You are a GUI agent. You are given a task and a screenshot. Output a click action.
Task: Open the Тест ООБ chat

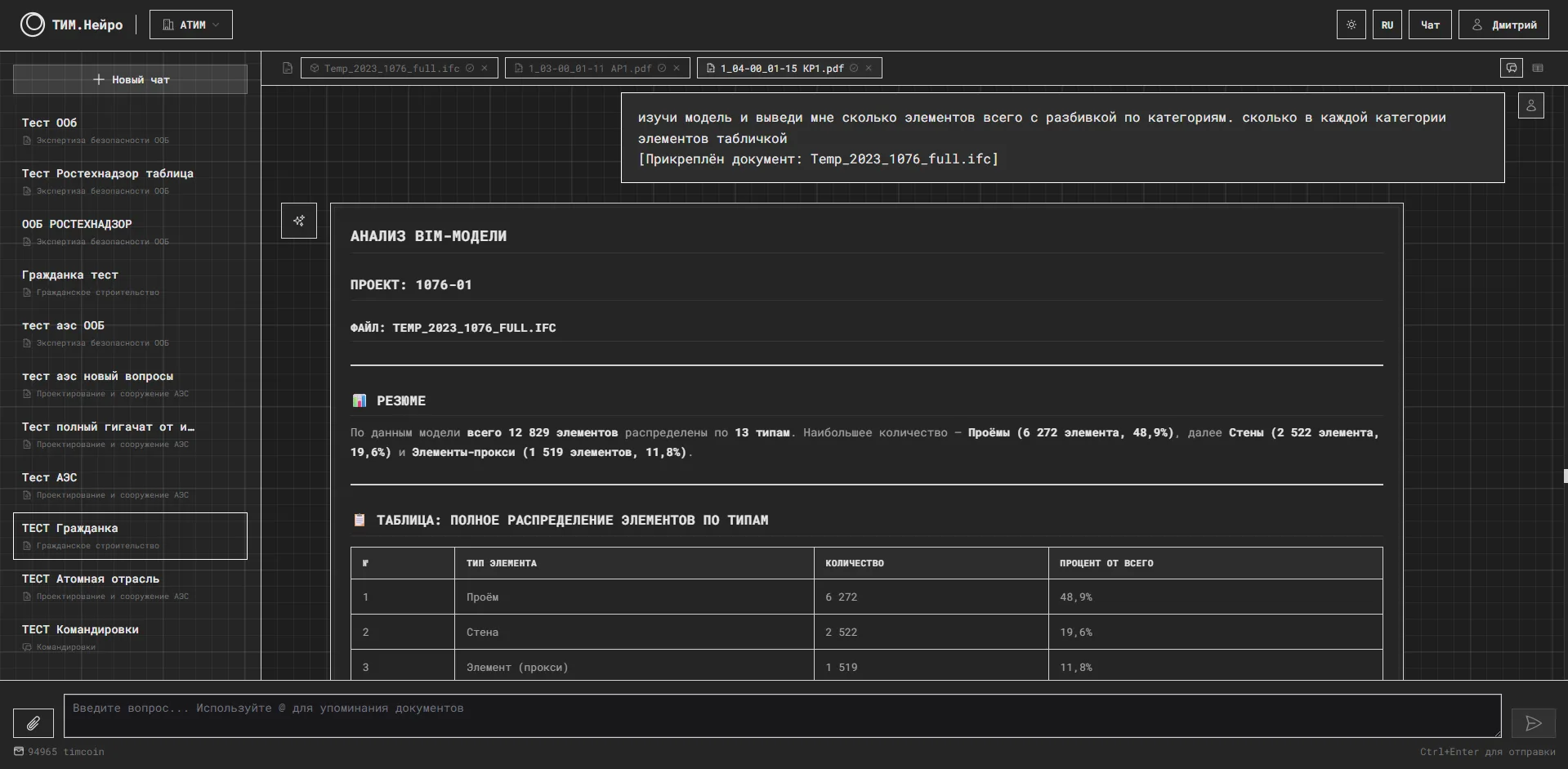[x=130, y=131]
